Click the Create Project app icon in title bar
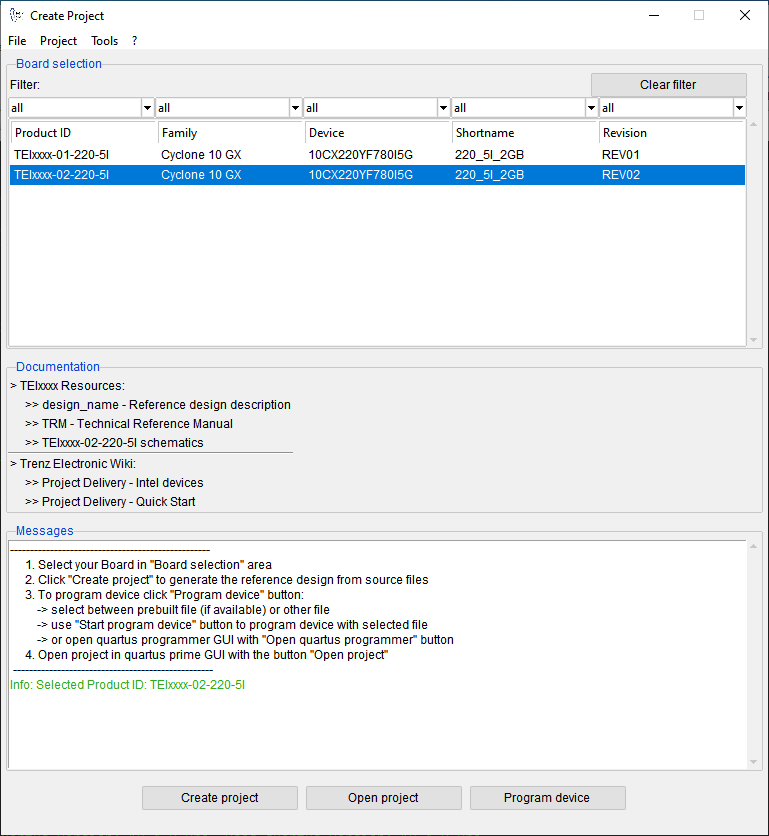The height and width of the screenshot is (836, 769). pos(17,15)
